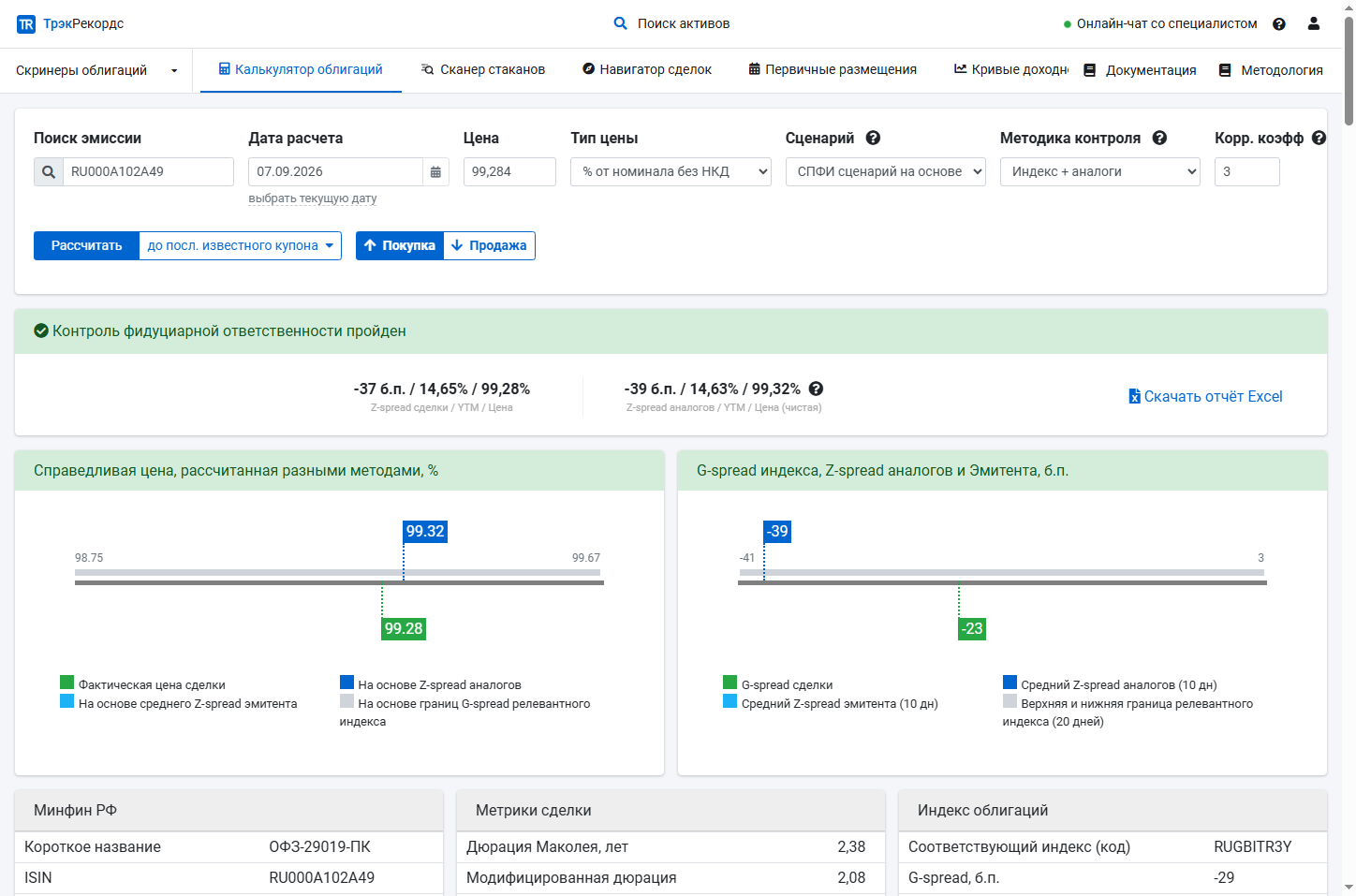Click the Корр. коэфф input field
The height and width of the screenshot is (896, 1356).
pyautogui.click(x=1247, y=172)
